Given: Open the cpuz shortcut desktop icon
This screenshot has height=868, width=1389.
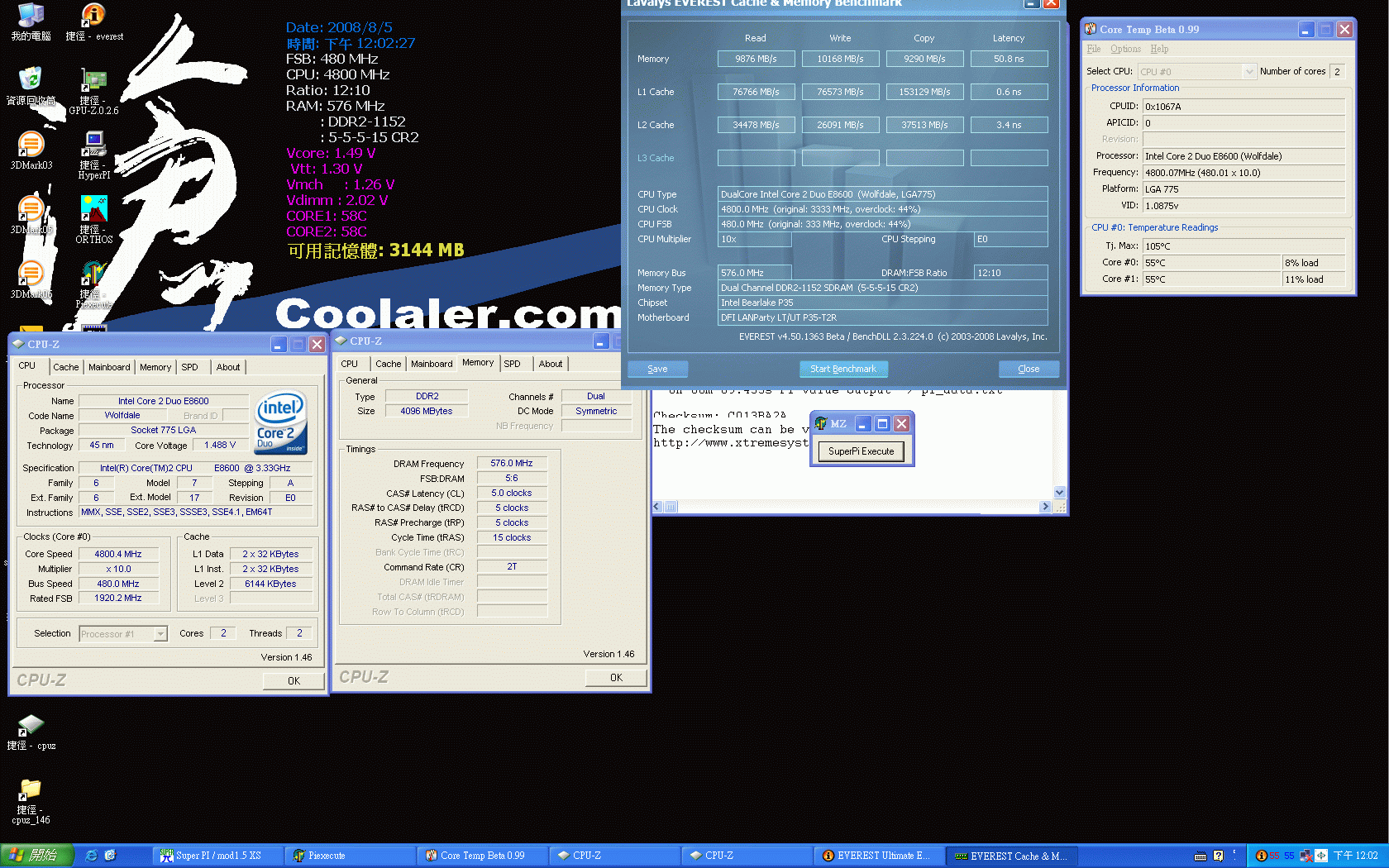Looking at the screenshot, I should (x=31, y=732).
